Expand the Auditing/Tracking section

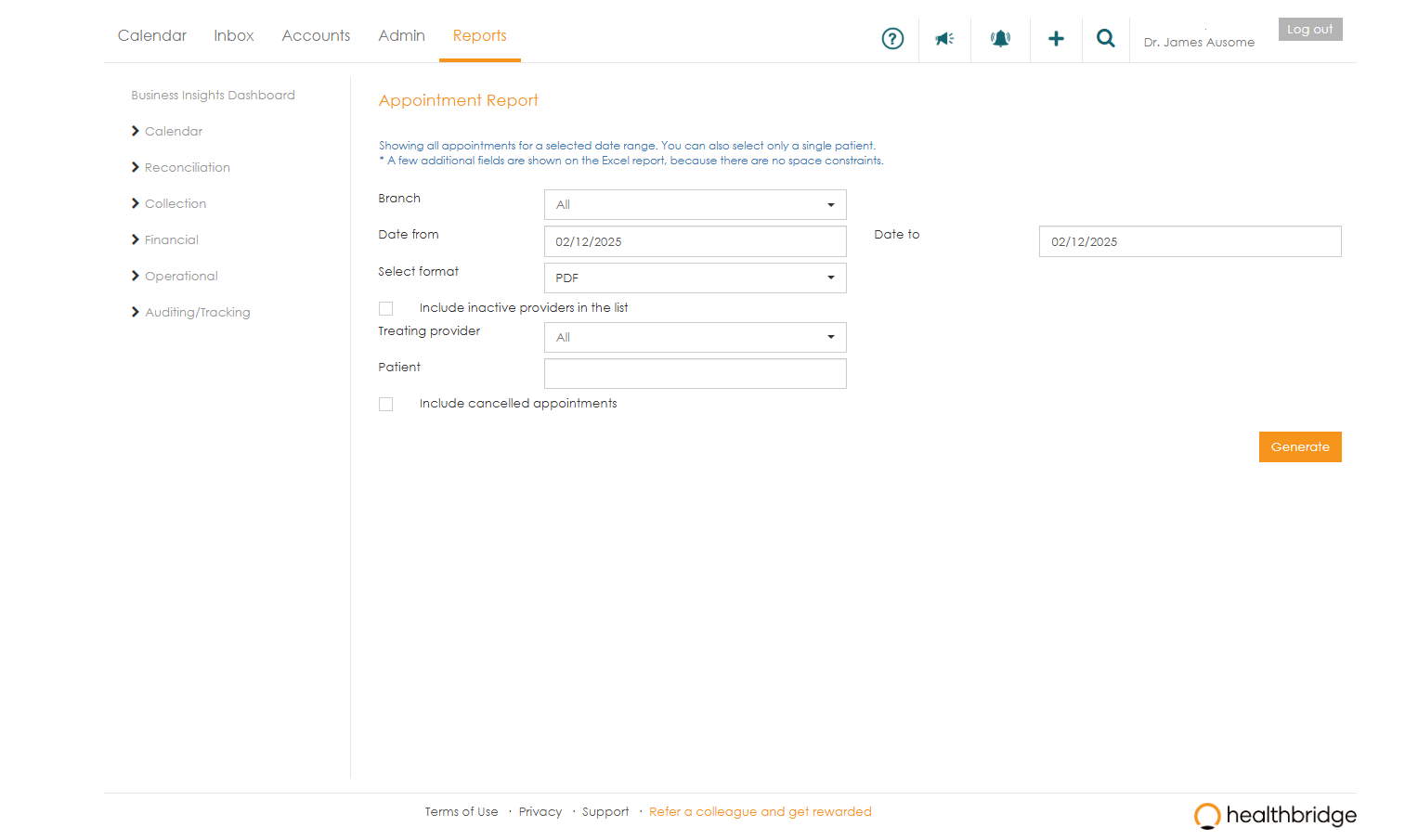[x=136, y=312]
